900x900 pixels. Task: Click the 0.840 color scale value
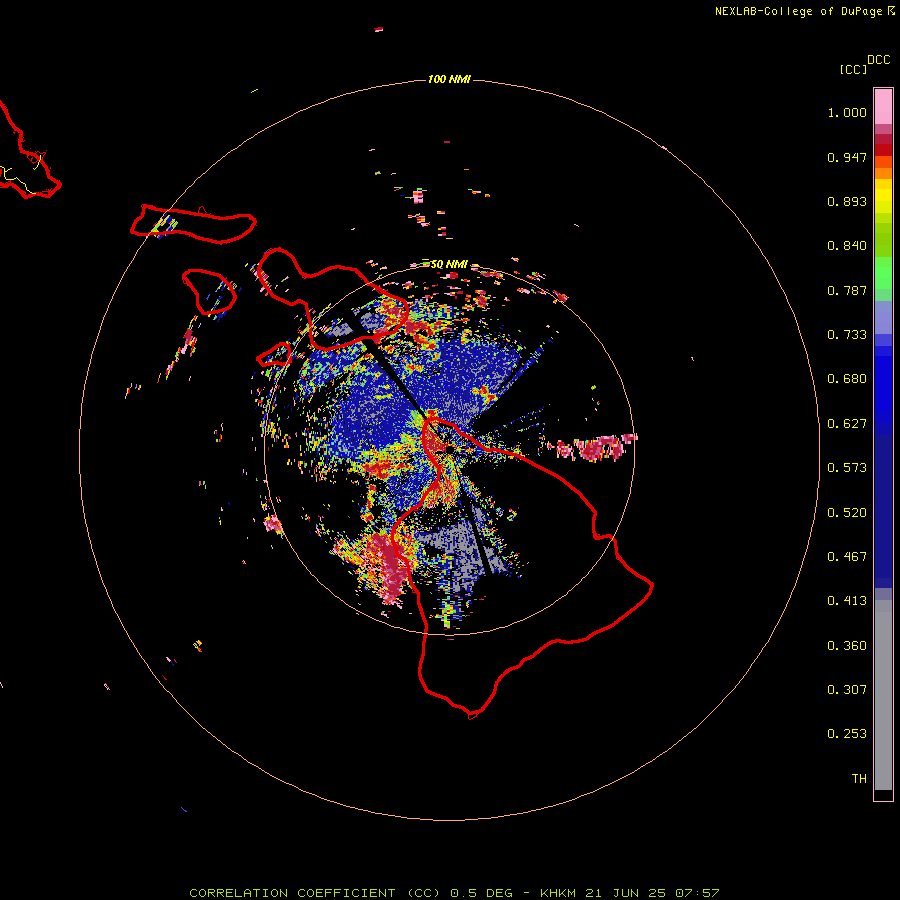(847, 246)
